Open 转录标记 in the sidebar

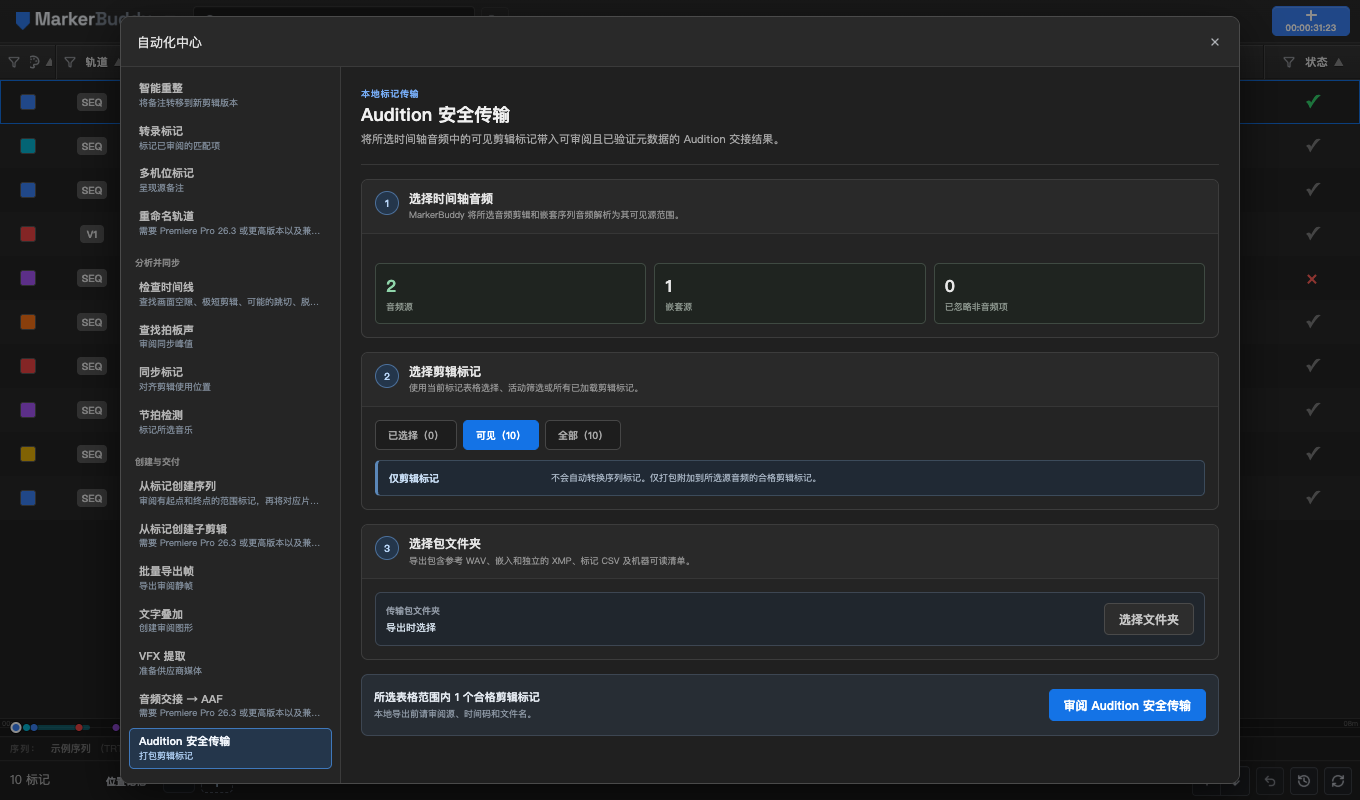pos(230,138)
